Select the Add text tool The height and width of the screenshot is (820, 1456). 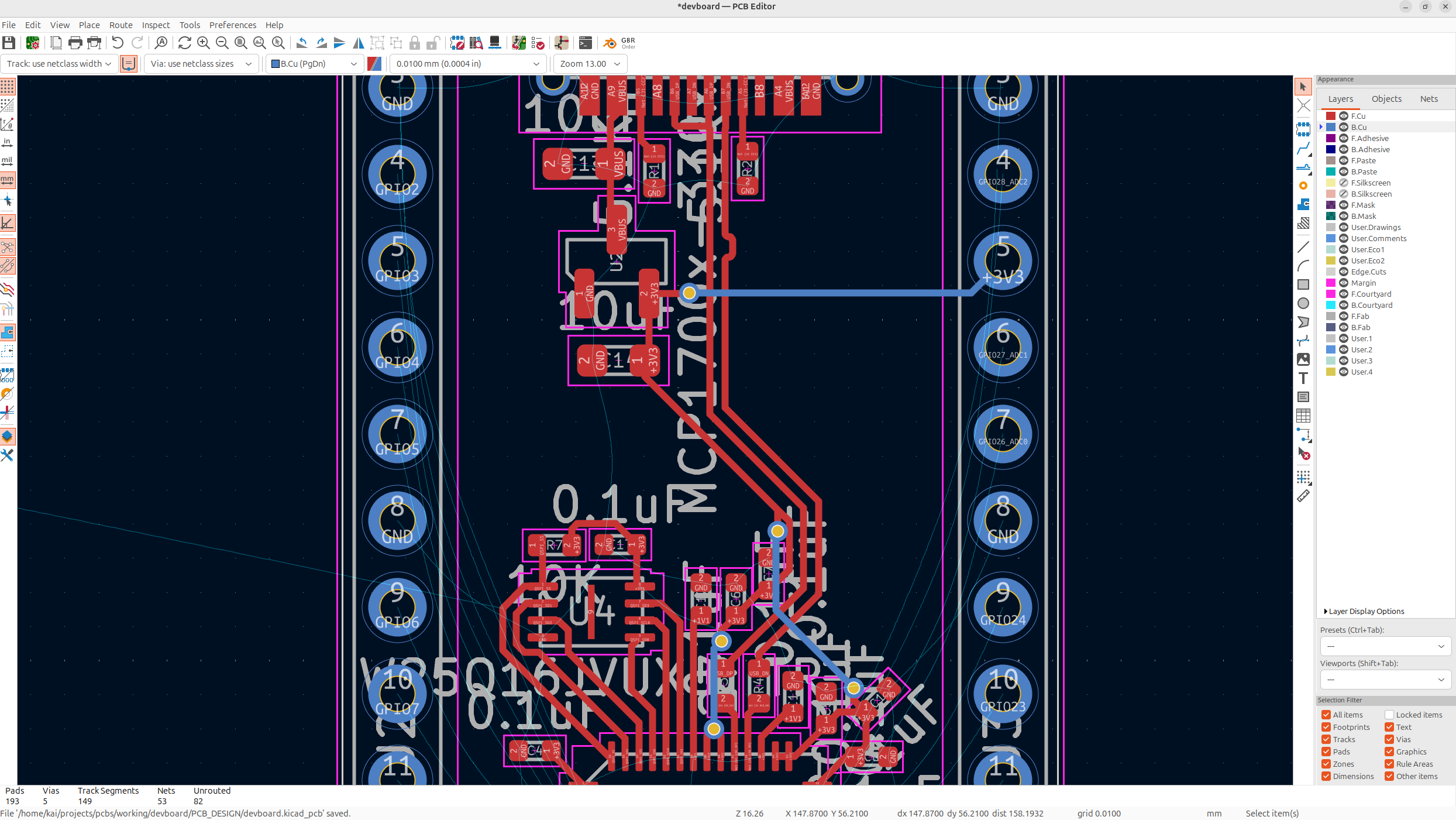[x=1303, y=378]
